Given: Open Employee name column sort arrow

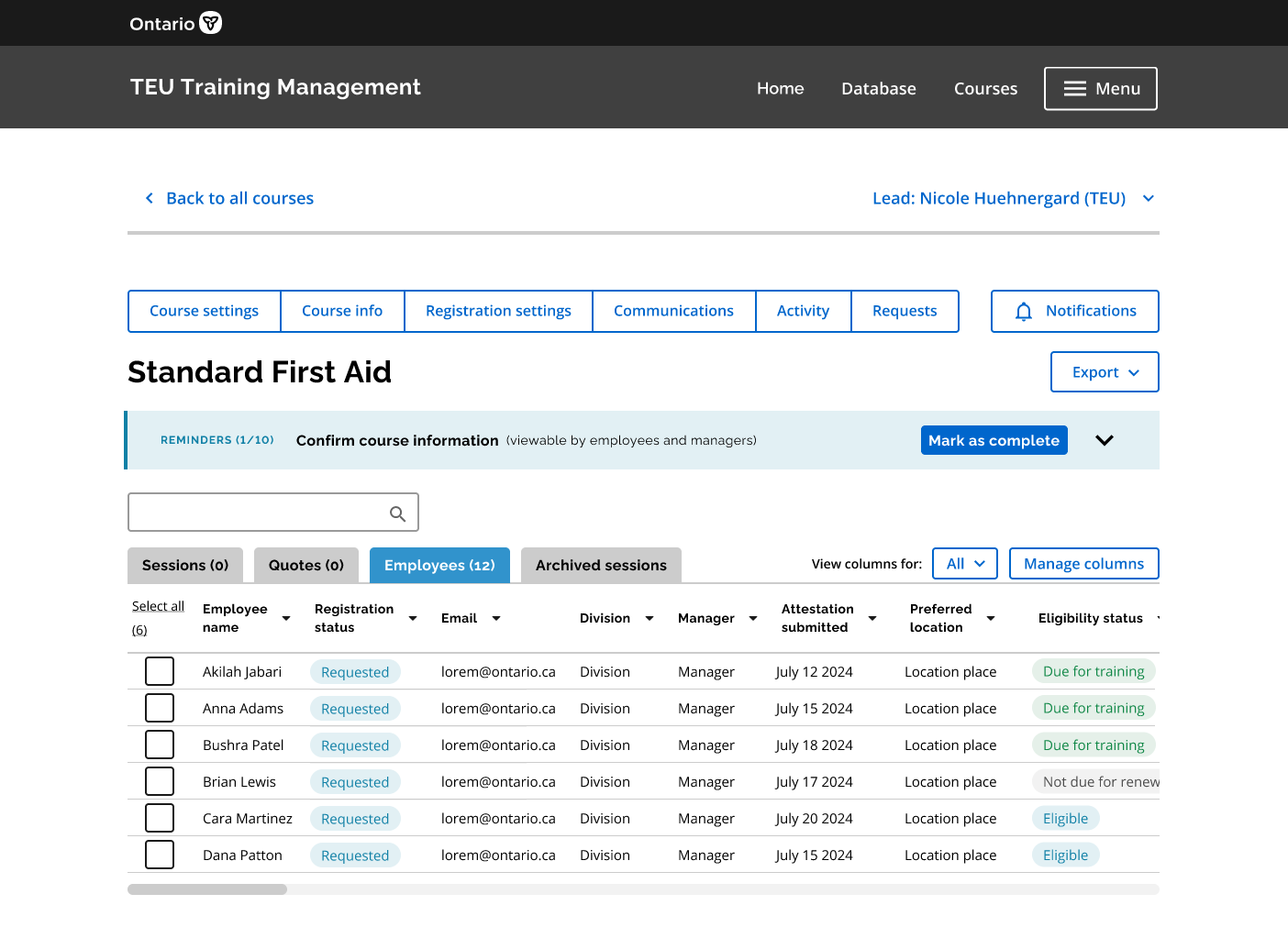Looking at the screenshot, I should point(286,619).
